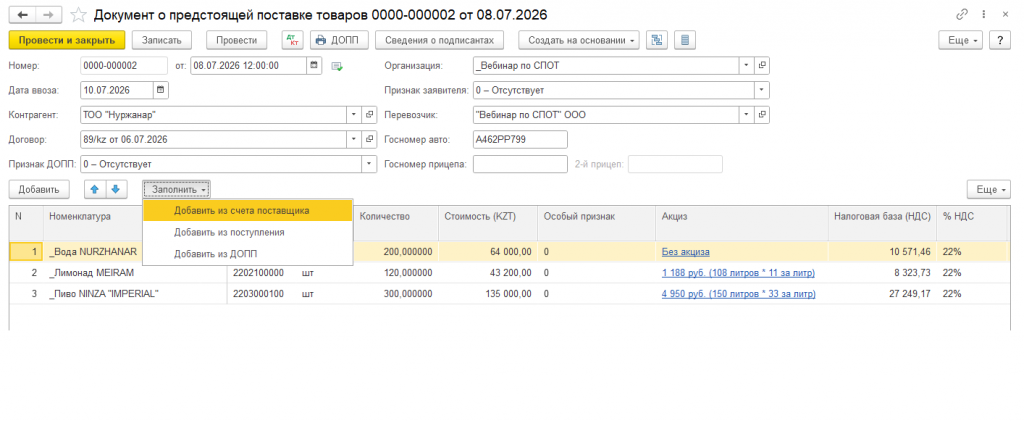Expand Признак ДОПП dropdown
This screenshot has width=1024, height=421.
click(x=370, y=164)
